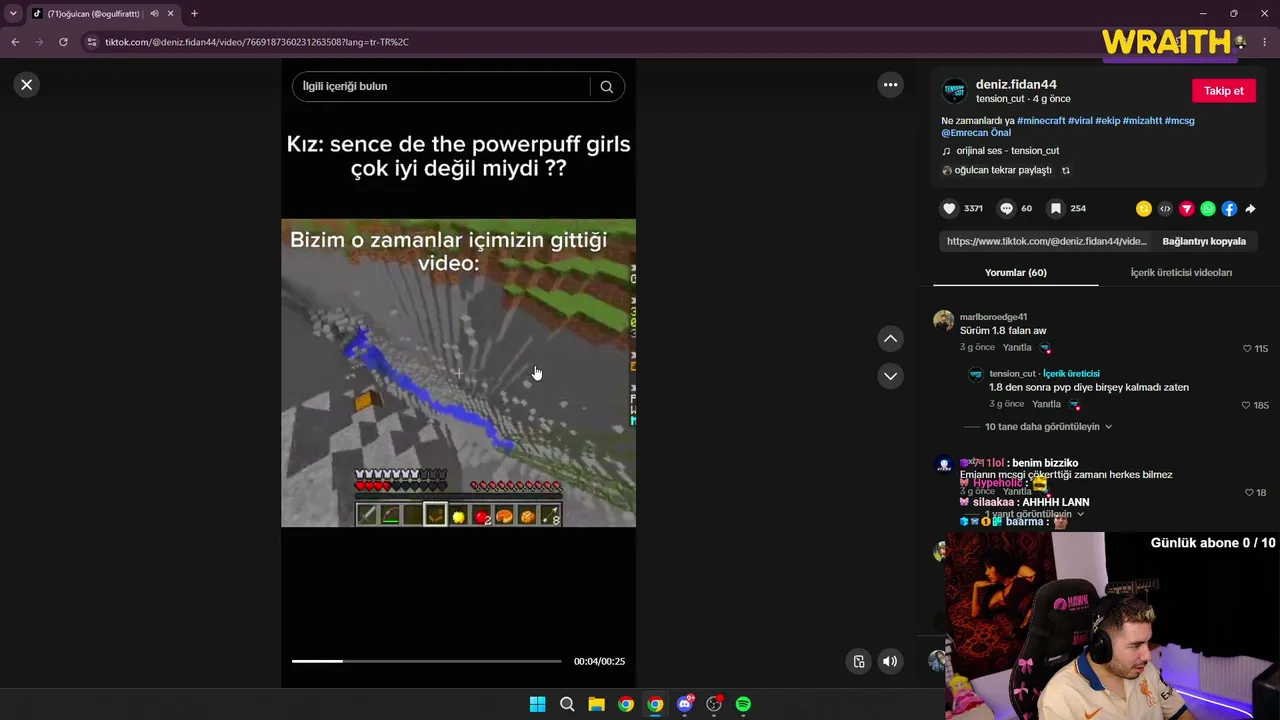Open the #viral hashtag
Screen dimensions: 1280x720
pos(1080,121)
